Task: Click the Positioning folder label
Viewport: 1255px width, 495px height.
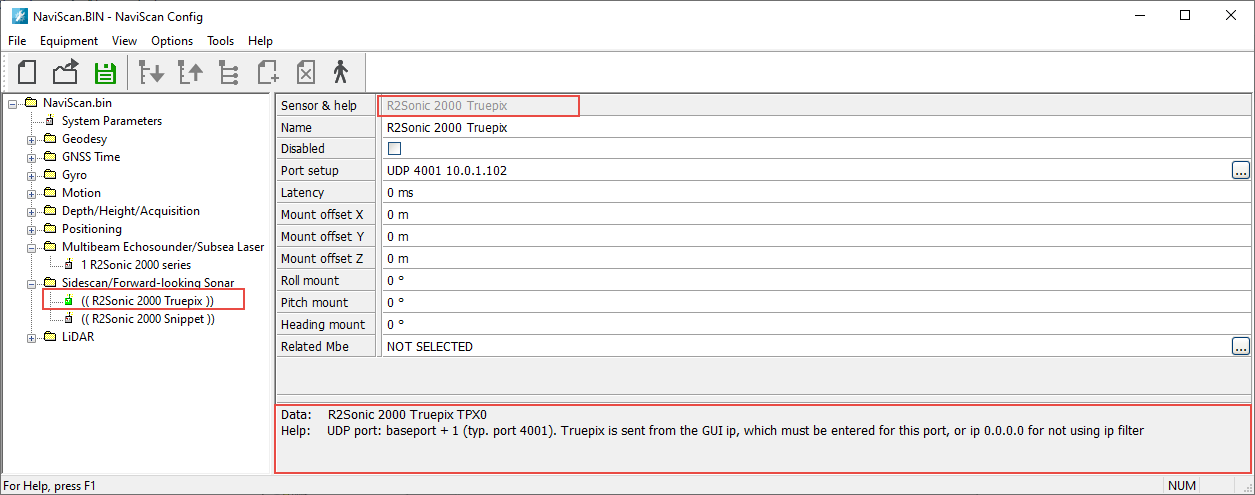Action: coord(92,229)
